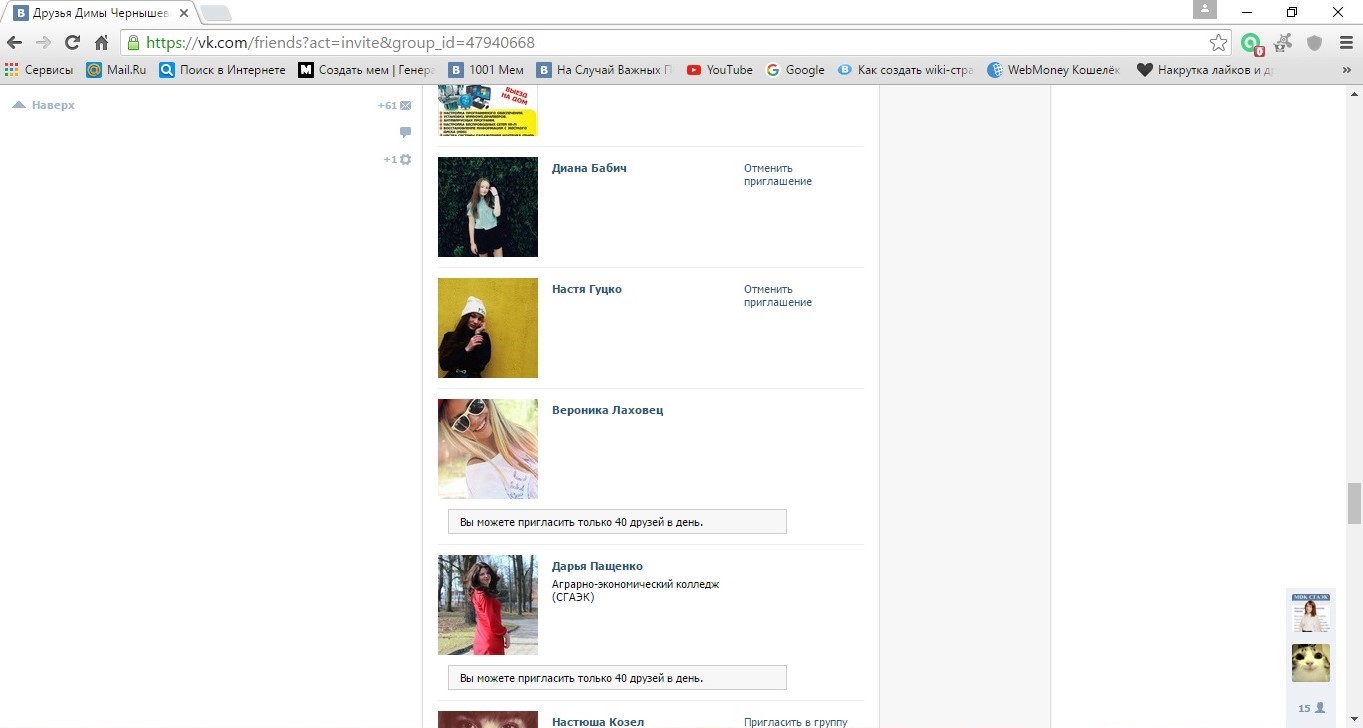Open Настюша Козел profile name
Viewport: 1363px width, 728px height.
click(598, 721)
